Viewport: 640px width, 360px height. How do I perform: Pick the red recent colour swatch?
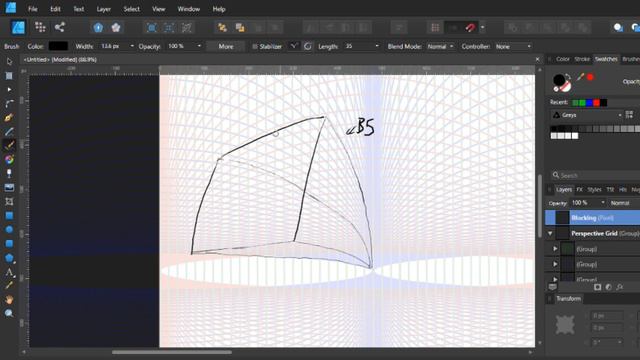pyautogui.click(x=596, y=102)
